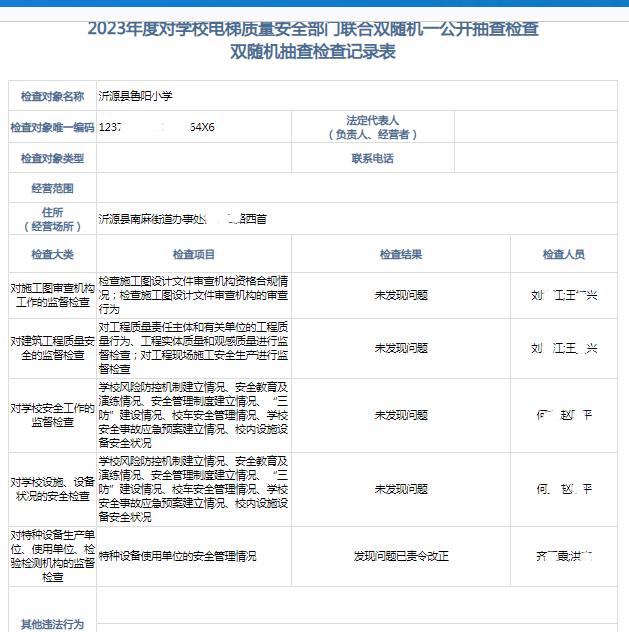Select the 对建筑工程质量安全的监督检查 category cell
629x632 pixels.
[53, 347]
